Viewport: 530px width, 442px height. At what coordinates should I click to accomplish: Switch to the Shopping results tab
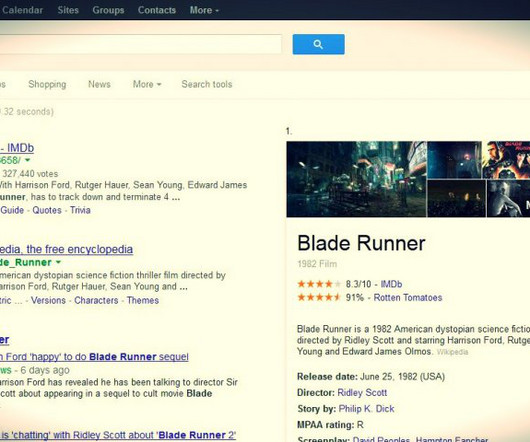pyautogui.click(x=47, y=84)
